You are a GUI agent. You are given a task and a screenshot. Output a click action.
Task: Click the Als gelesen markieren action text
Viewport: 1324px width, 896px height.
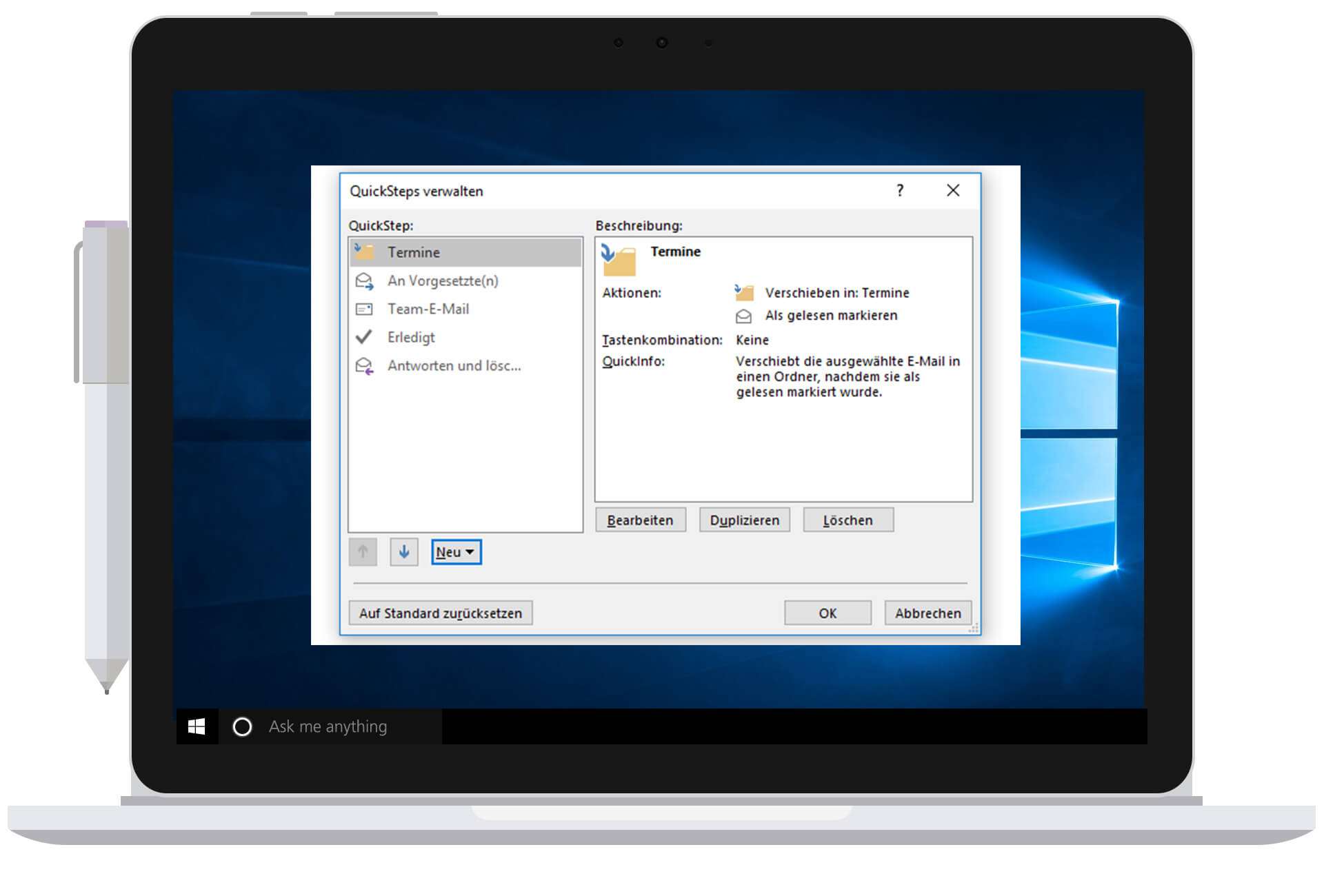832,316
